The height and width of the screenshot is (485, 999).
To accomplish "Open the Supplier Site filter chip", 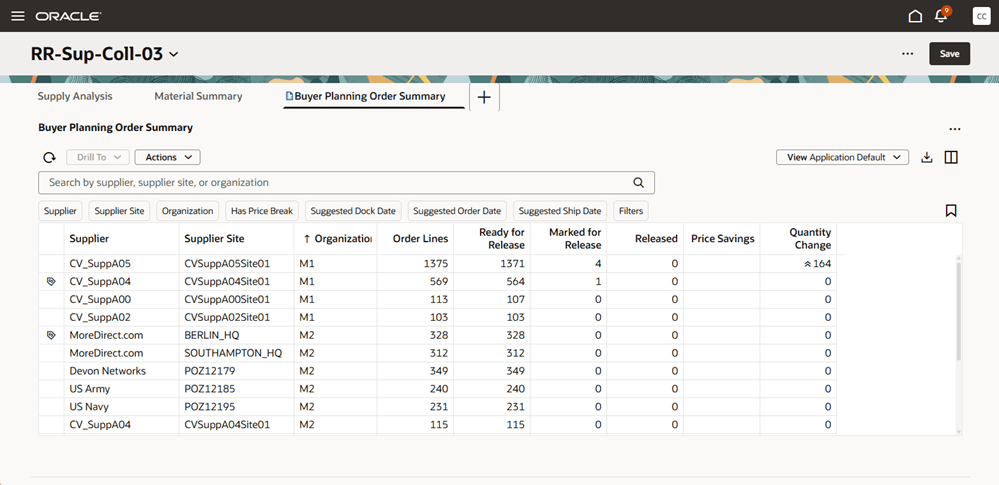I will pos(119,211).
